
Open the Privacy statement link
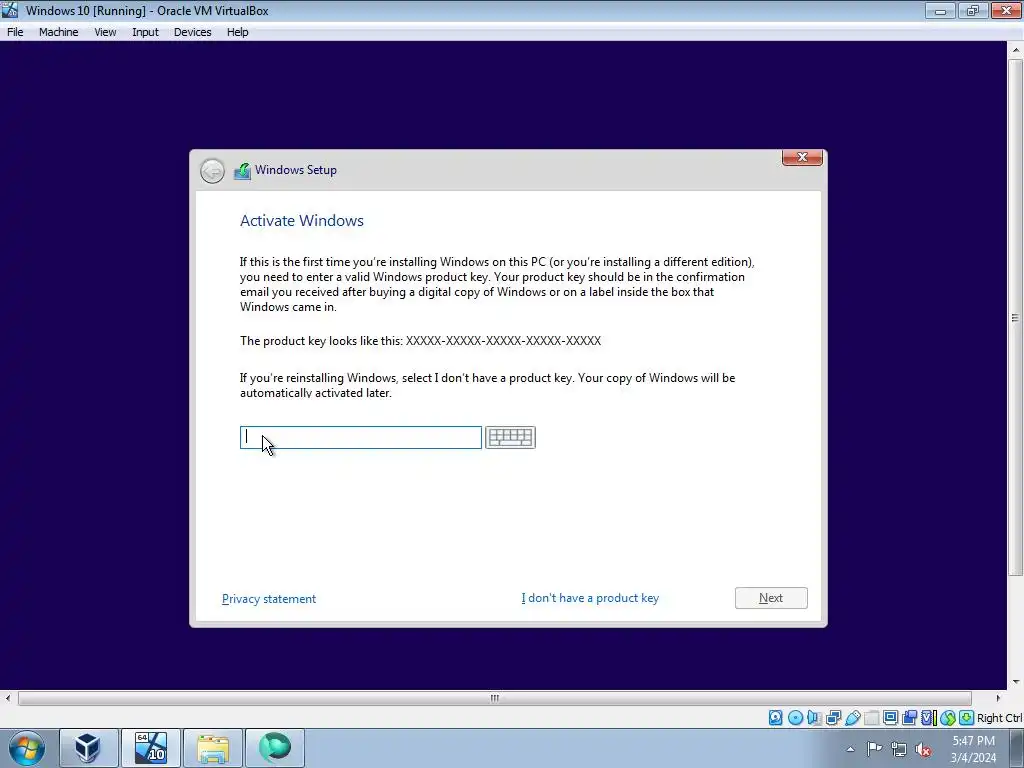(x=268, y=599)
